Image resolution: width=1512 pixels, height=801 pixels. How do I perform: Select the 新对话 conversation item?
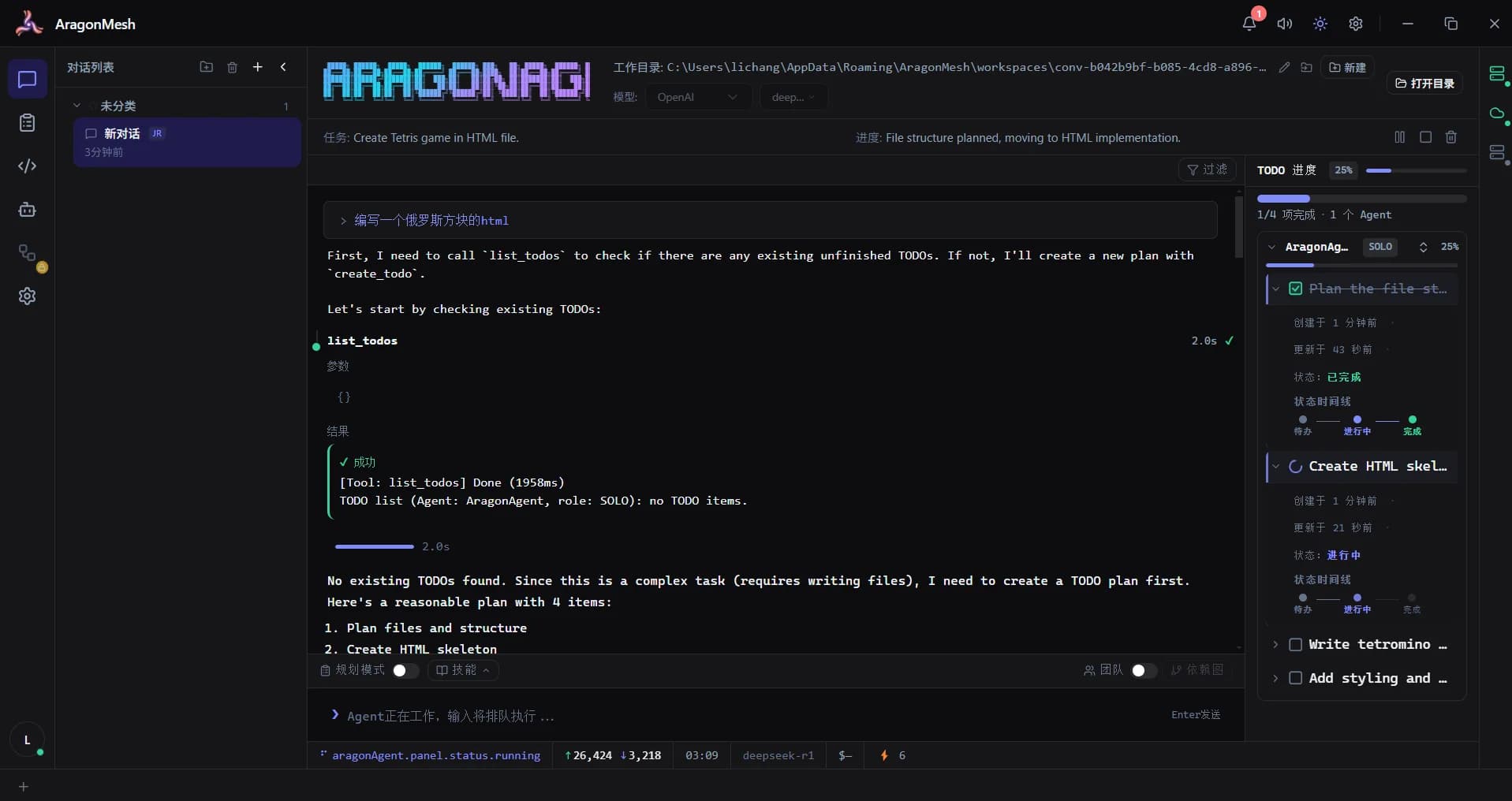tap(187, 143)
